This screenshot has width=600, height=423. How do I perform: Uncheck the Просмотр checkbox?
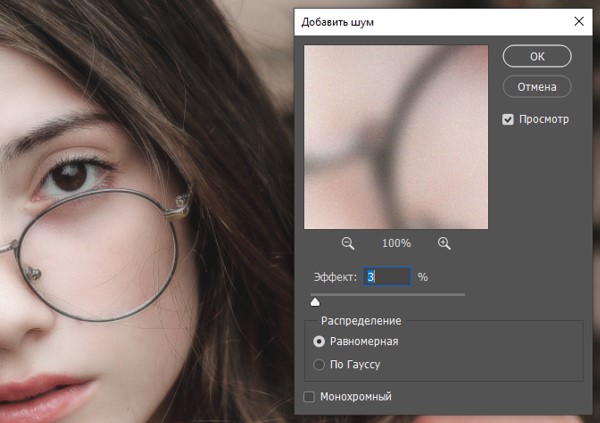508,119
